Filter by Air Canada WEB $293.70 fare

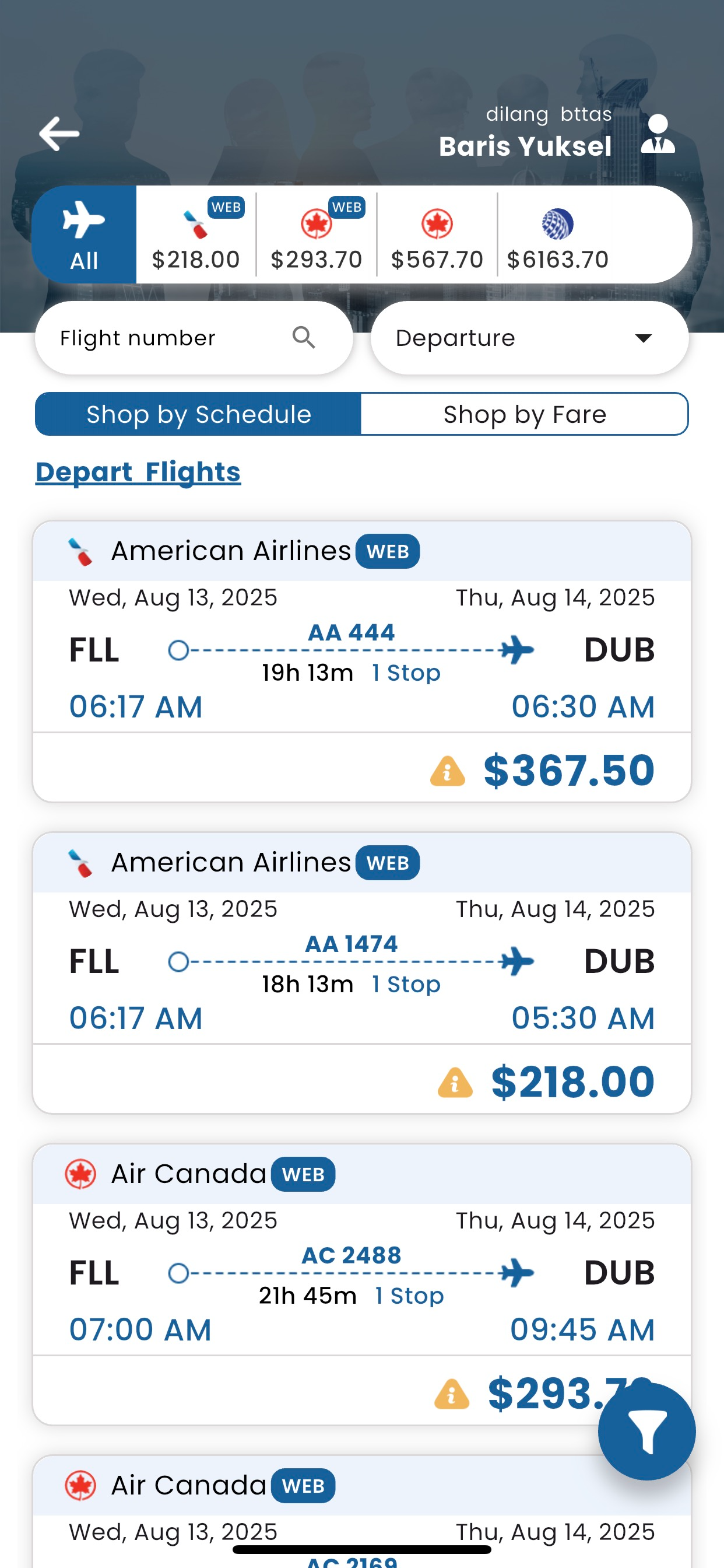pyautogui.click(x=317, y=235)
